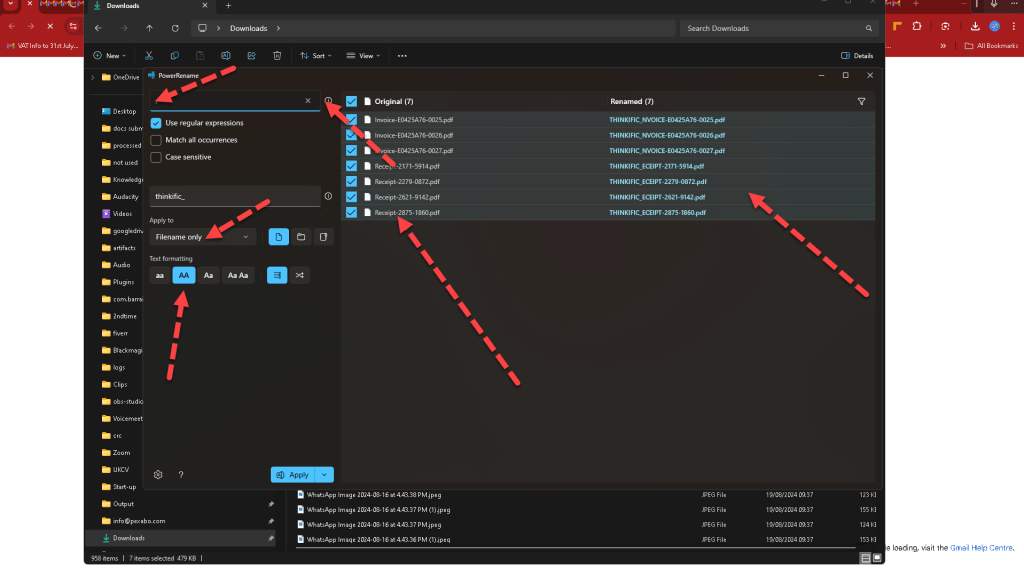1024x568 pixels.
Task: Open renamed list filter icon
Action: coord(861,101)
